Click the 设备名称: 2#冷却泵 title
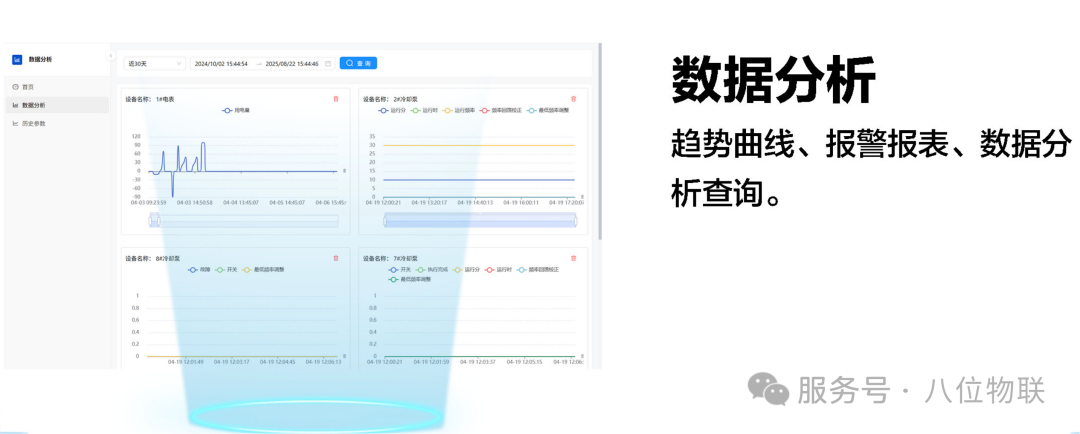The width and height of the screenshot is (1080, 434). click(x=390, y=99)
